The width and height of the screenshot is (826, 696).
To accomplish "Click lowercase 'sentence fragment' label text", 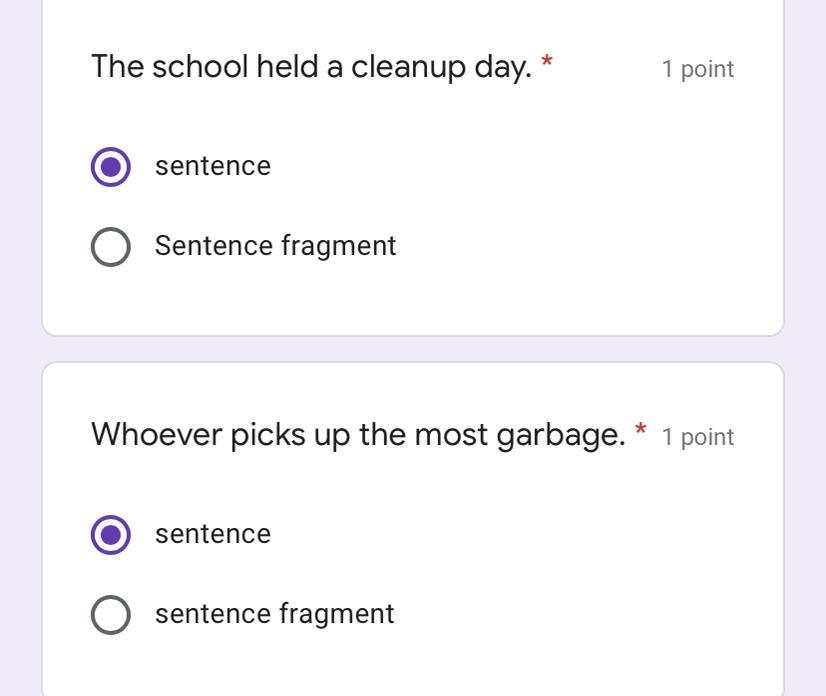I will tap(274, 614).
